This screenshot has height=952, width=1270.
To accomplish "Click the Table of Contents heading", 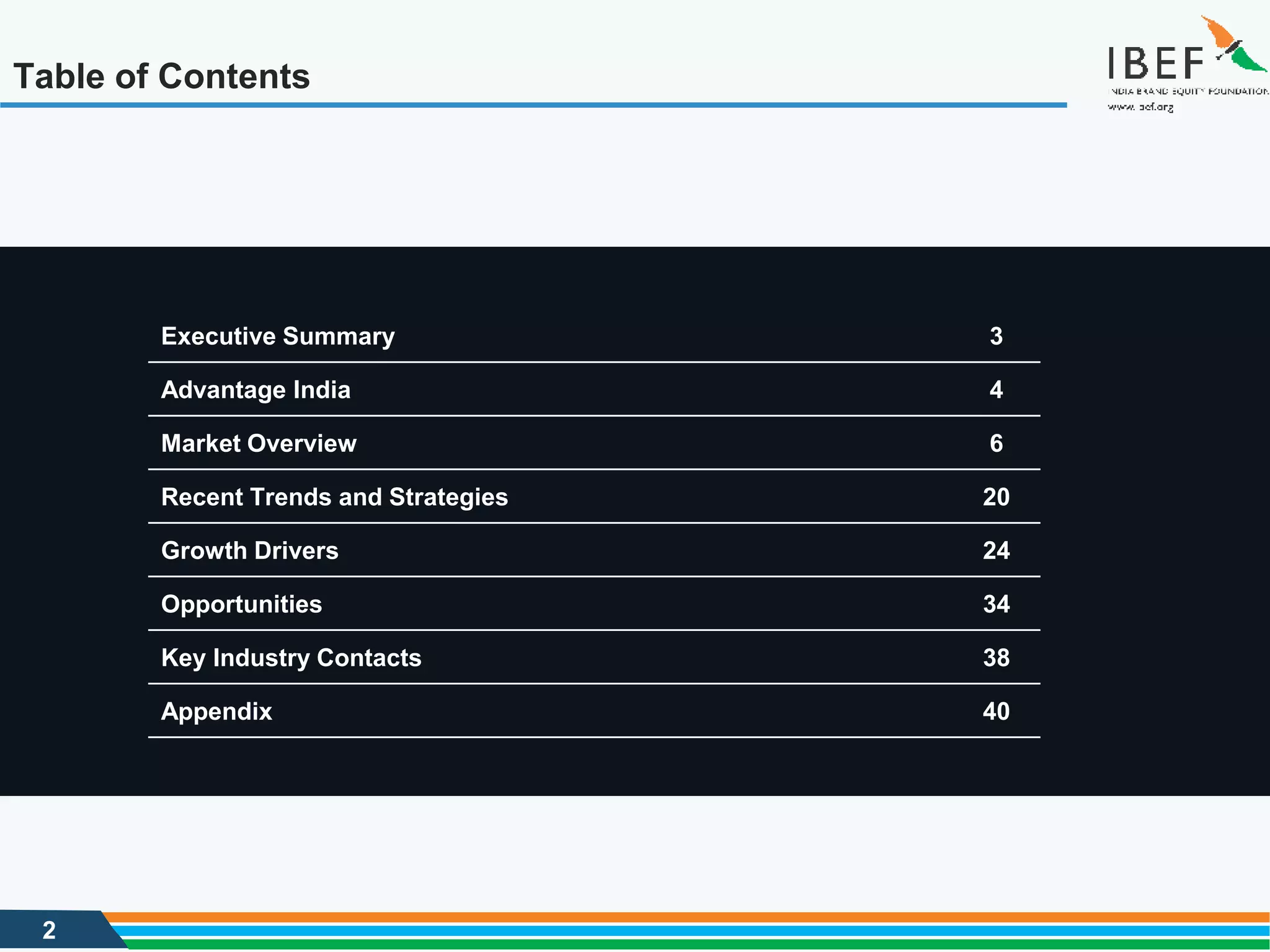I will coord(161,76).
